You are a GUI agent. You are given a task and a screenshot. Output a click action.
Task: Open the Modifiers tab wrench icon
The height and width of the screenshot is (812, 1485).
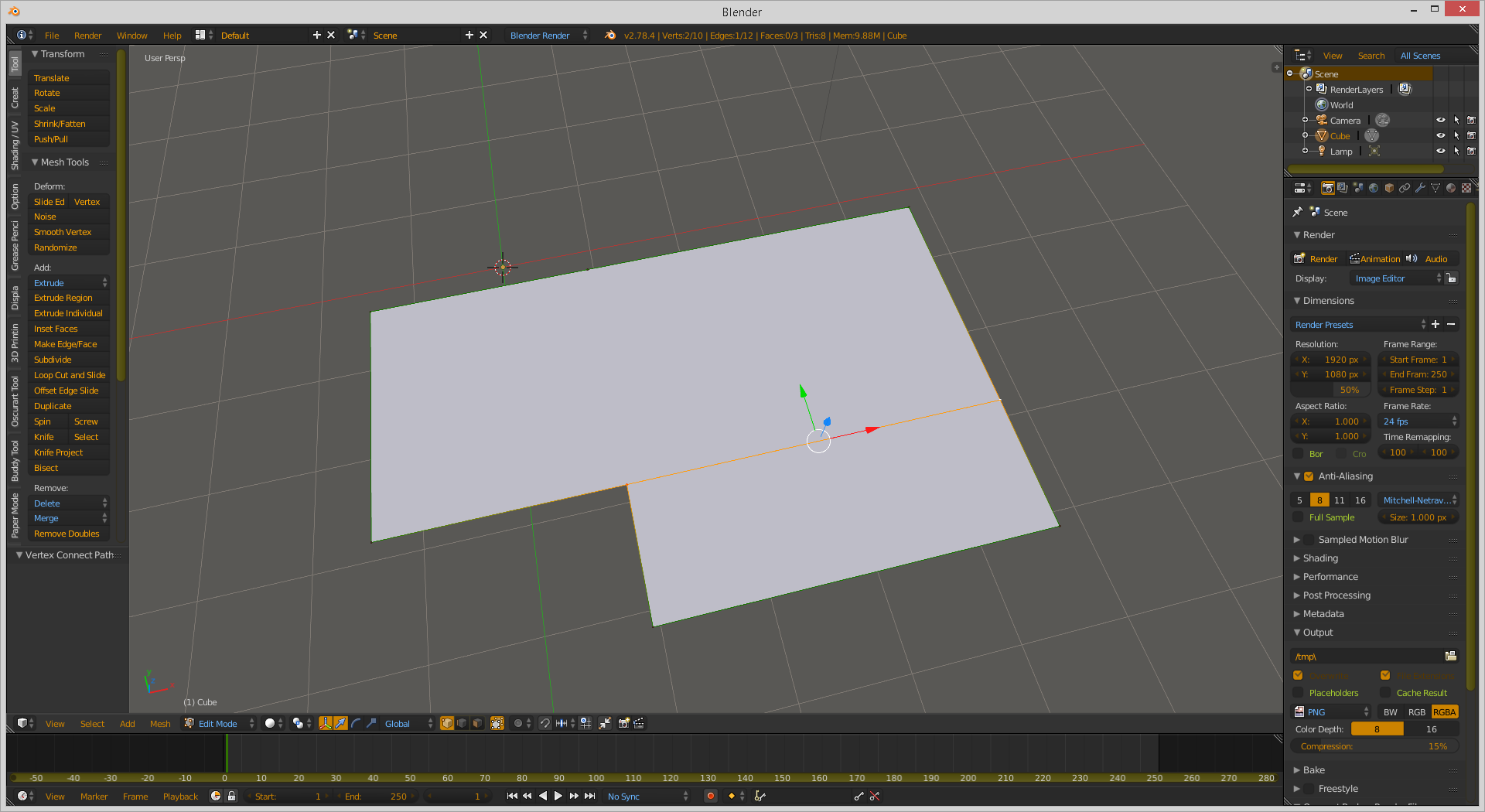[1420, 188]
